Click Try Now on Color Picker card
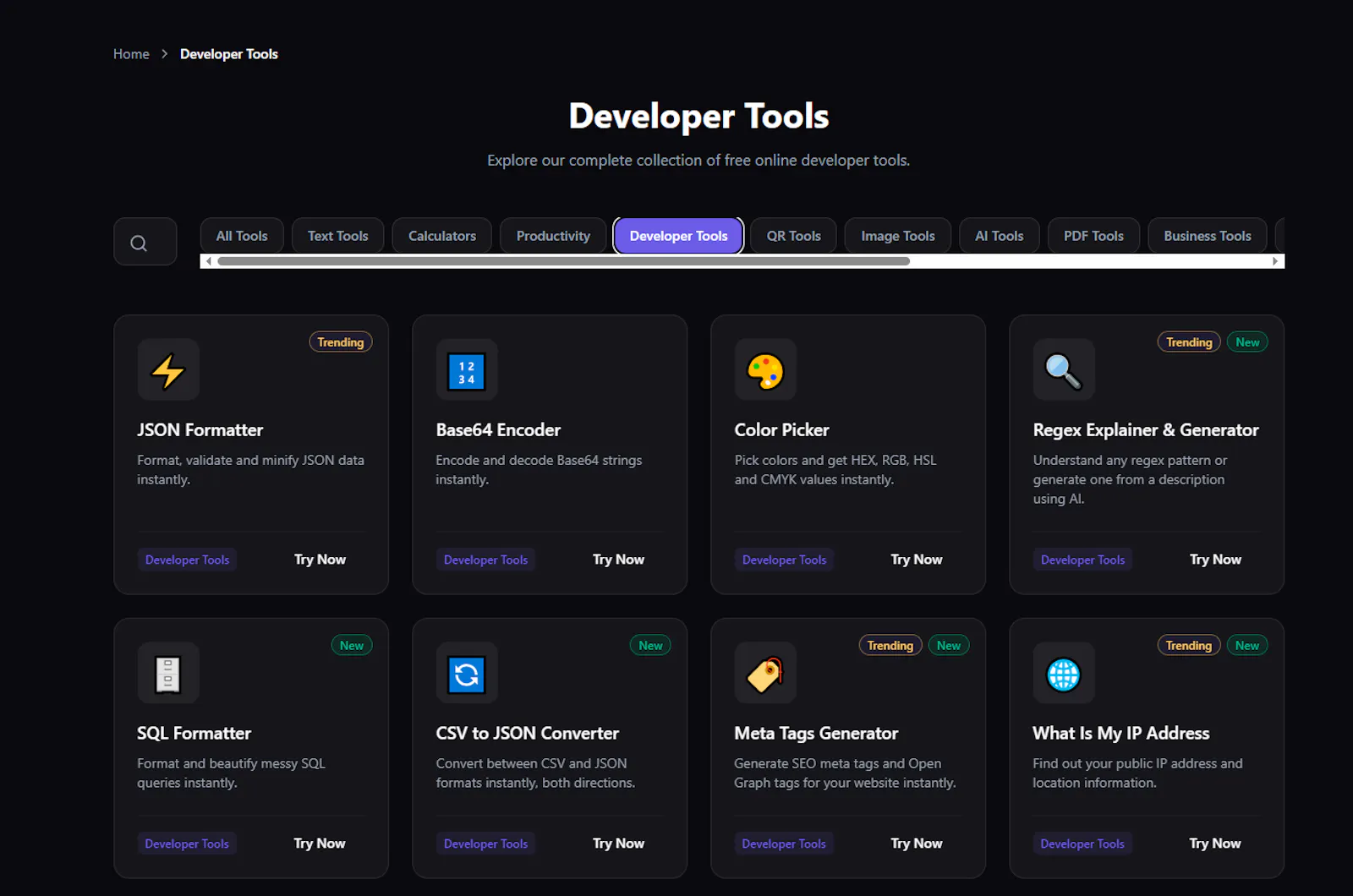 (x=917, y=560)
